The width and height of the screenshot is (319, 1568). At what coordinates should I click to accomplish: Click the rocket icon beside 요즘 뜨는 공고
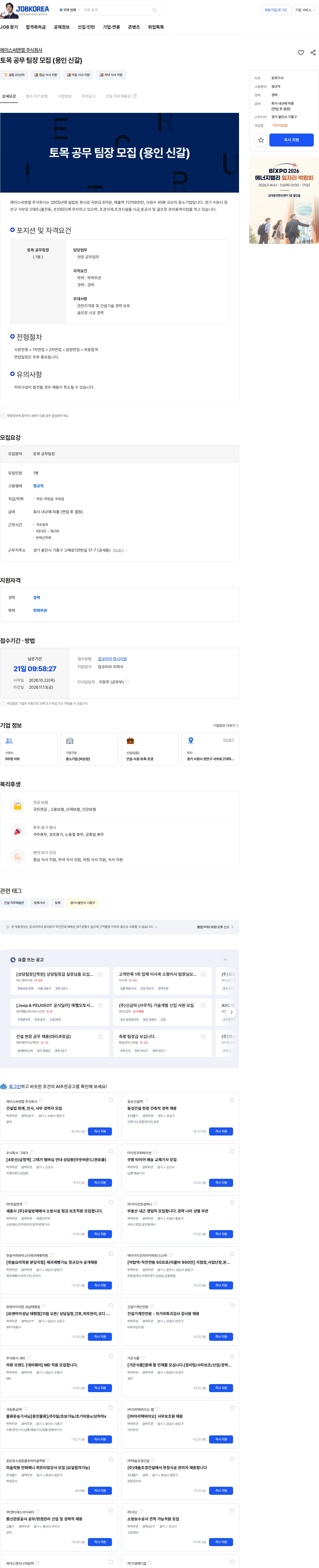(x=13, y=960)
